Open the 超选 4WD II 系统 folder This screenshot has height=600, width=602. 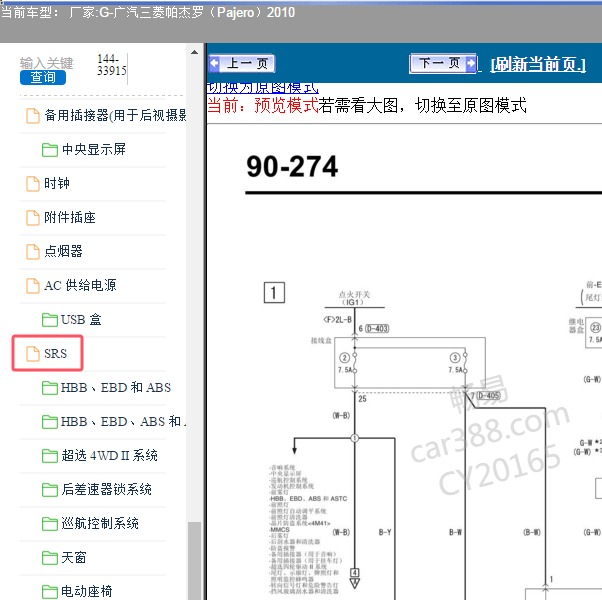(100, 456)
